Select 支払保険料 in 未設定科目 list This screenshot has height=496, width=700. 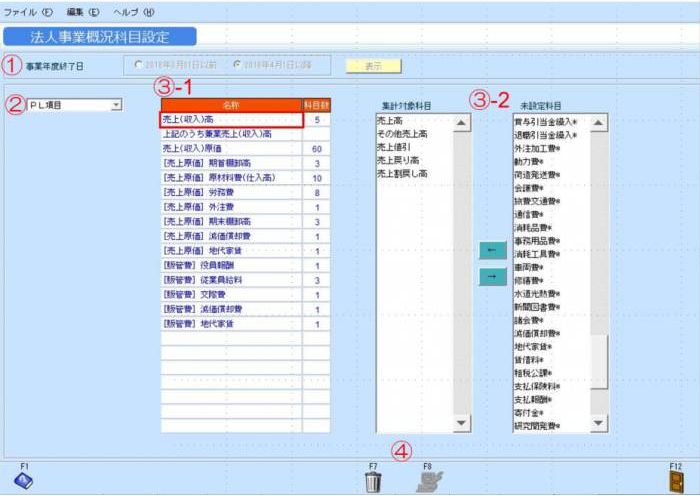pyautogui.click(x=537, y=386)
